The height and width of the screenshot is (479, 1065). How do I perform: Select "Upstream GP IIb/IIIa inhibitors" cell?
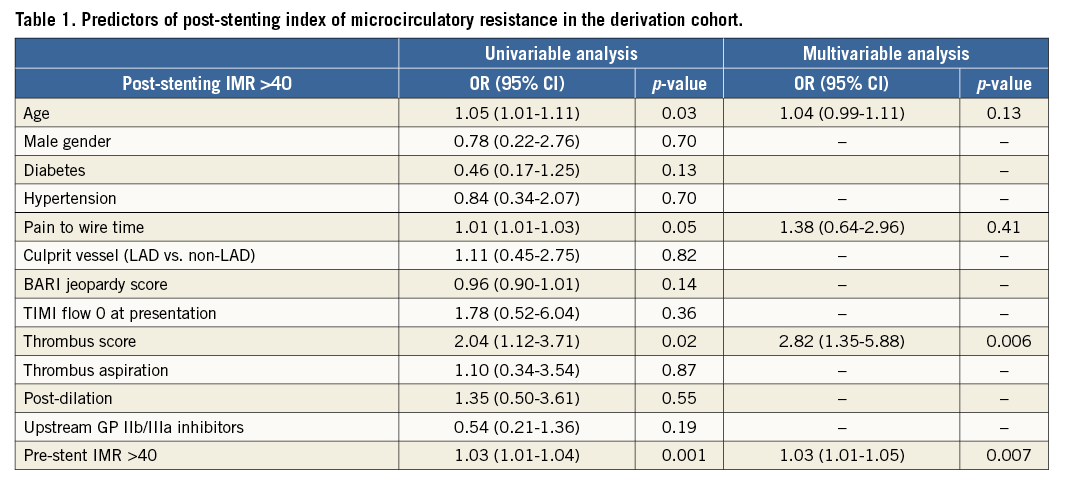tap(126, 427)
